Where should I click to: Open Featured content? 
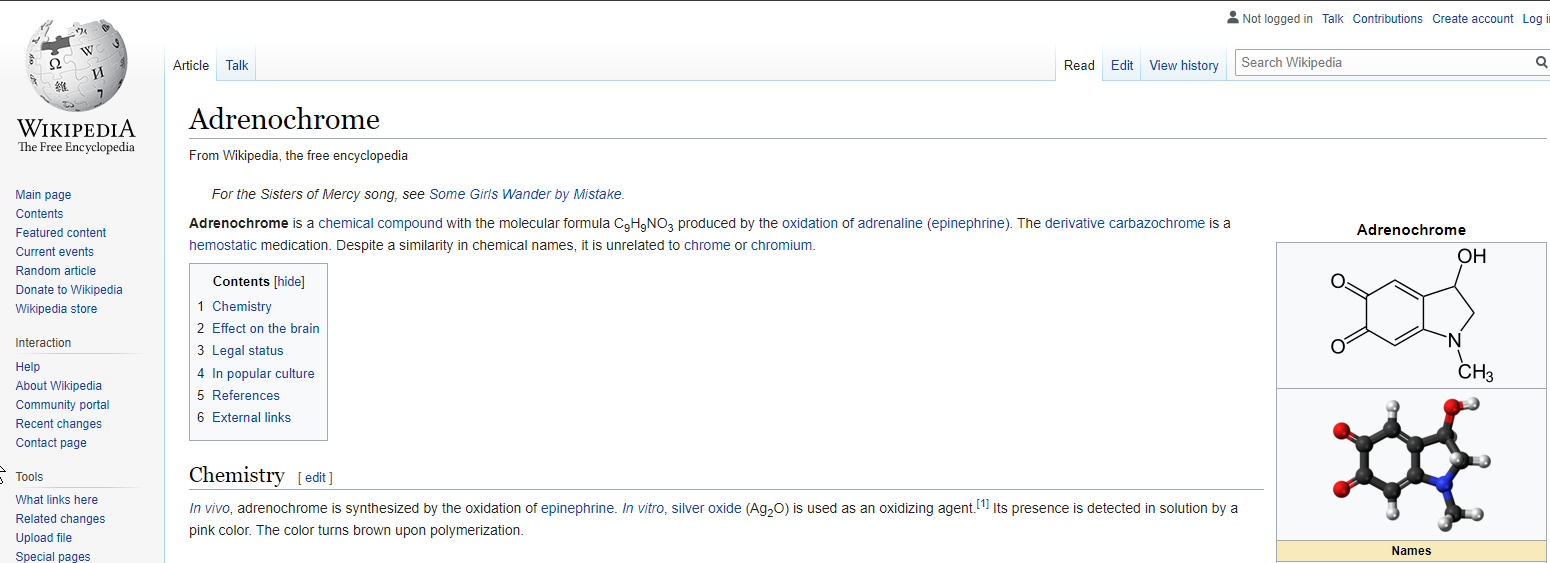point(61,233)
